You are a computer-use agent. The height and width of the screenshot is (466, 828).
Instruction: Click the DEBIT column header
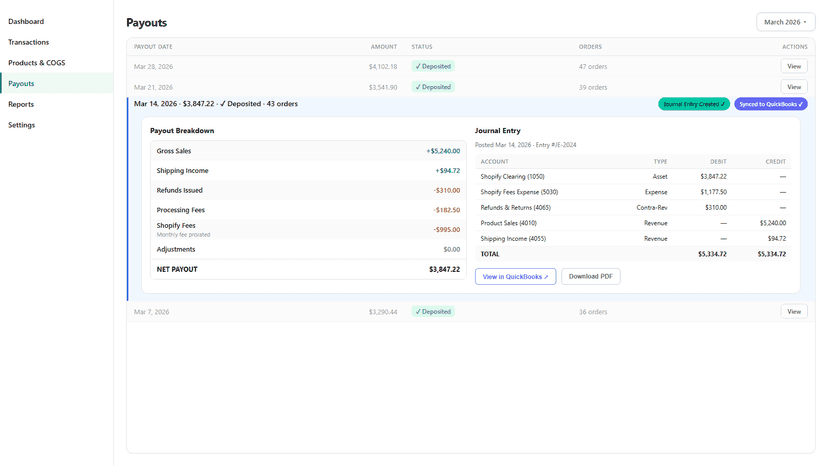click(x=718, y=162)
